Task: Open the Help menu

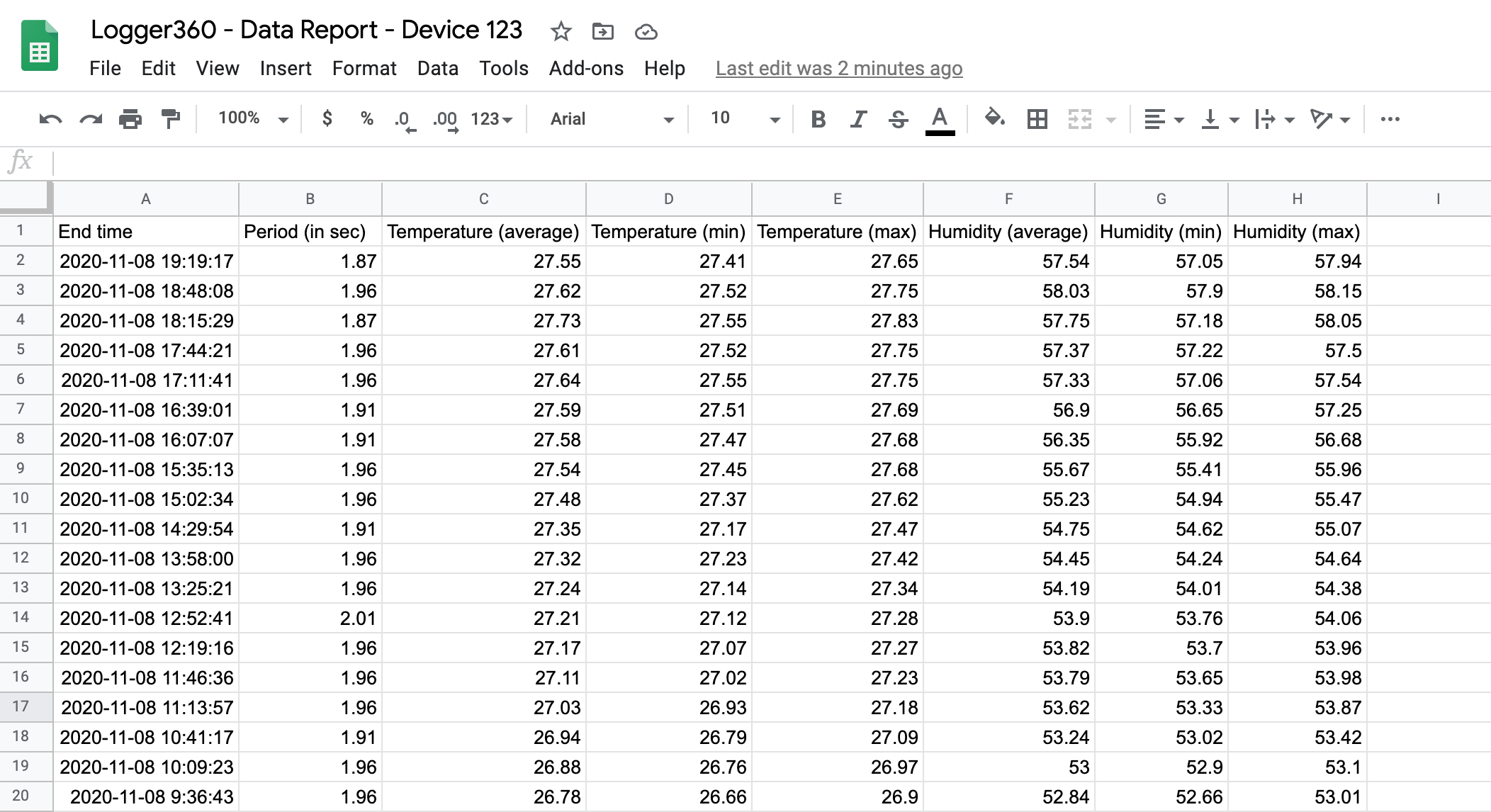Action: [664, 68]
